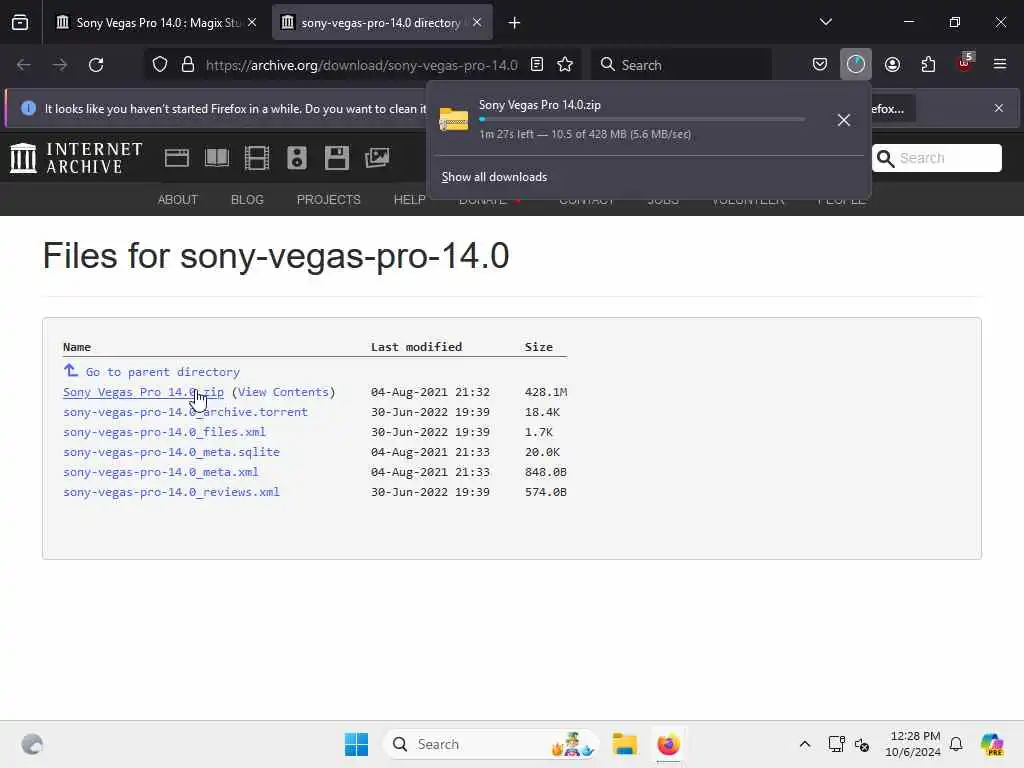The height and width of the screenshot is (768, 1024).
Task: Toggle the Downloads progress toolbar button
Action: tap(856, 65)
